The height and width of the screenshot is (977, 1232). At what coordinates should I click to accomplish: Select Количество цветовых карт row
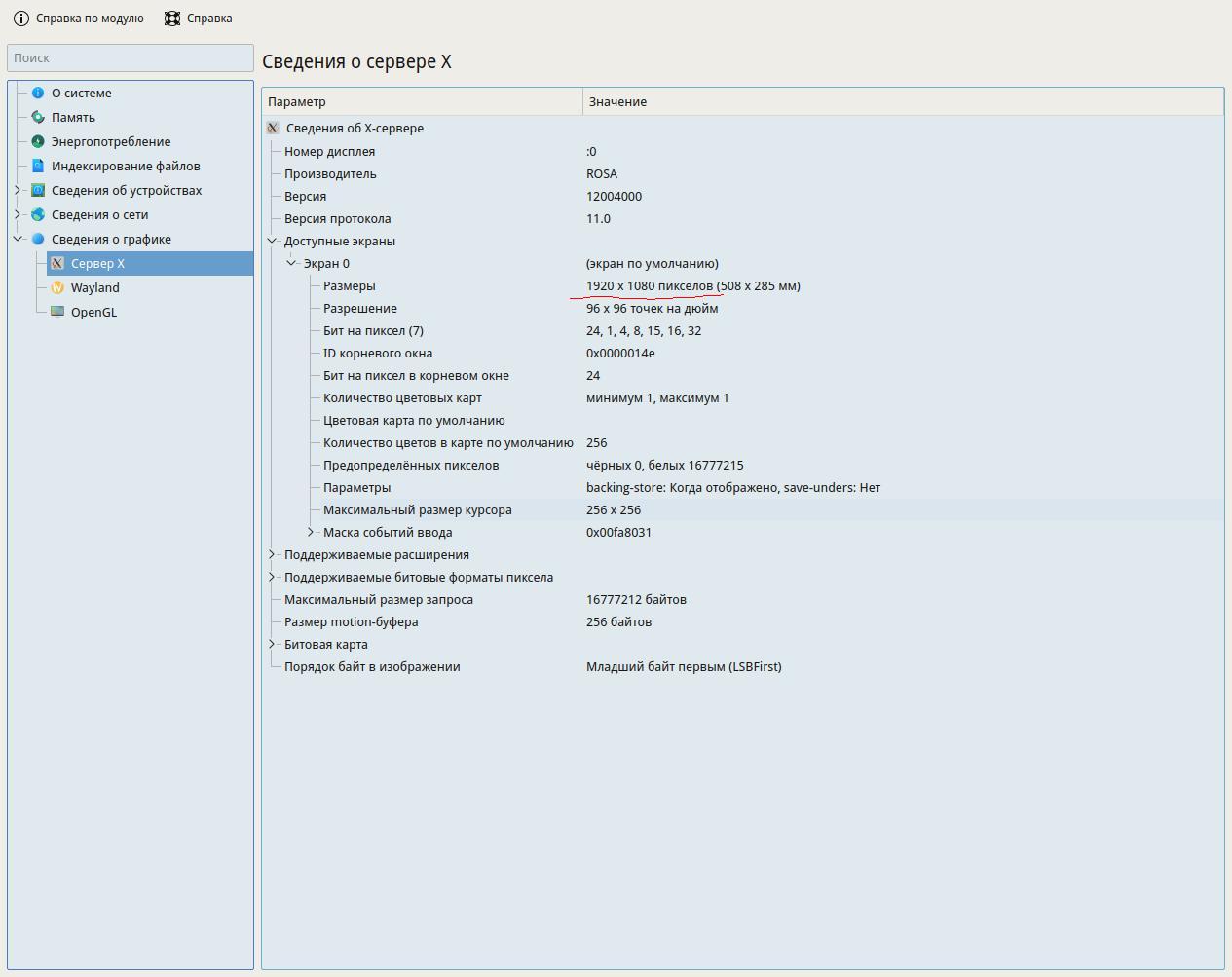click(743, 397)
